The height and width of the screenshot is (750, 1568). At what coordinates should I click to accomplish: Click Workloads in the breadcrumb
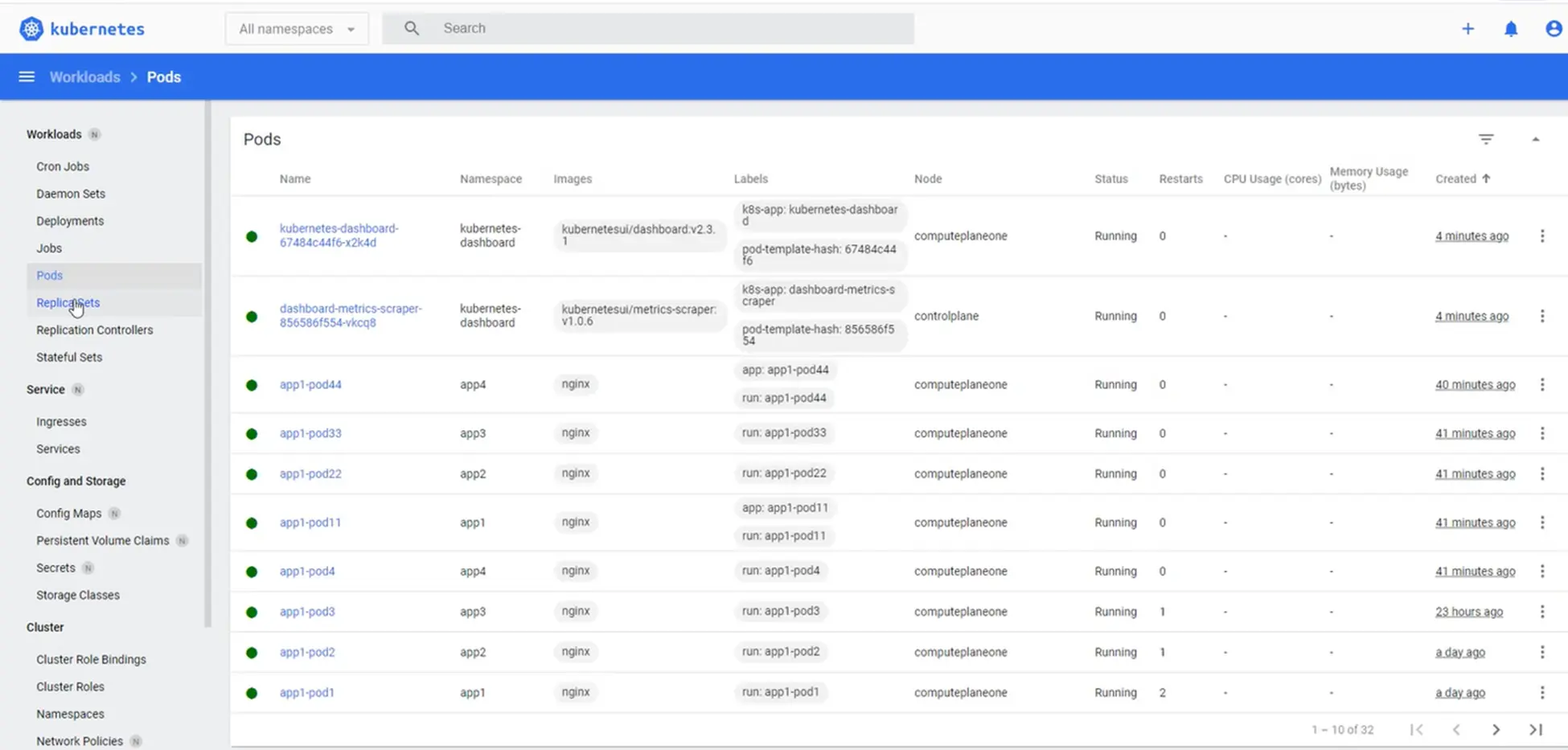tap(84, 76)
